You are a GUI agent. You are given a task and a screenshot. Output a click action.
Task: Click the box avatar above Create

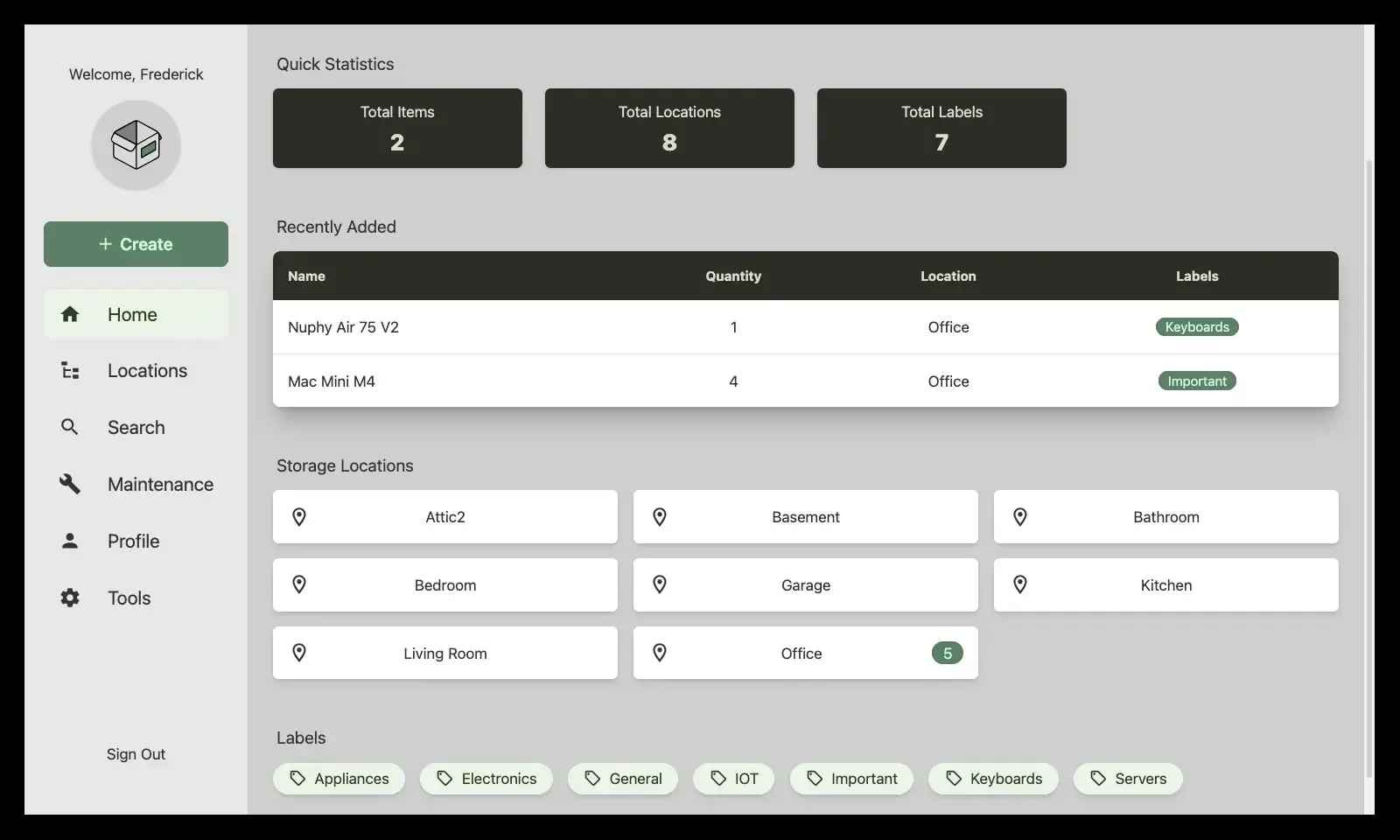136,145
